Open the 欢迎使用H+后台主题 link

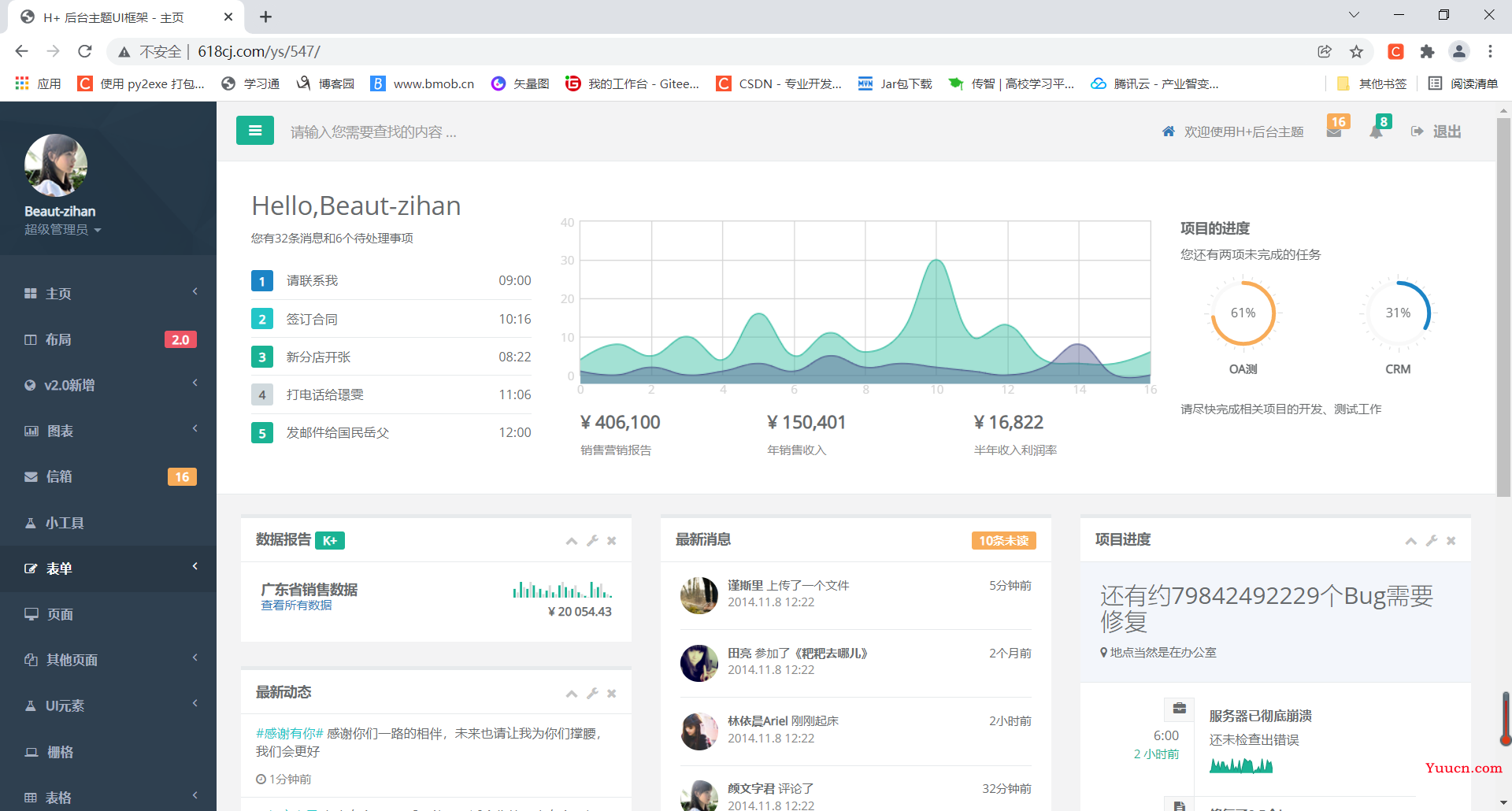(1243, 131)
